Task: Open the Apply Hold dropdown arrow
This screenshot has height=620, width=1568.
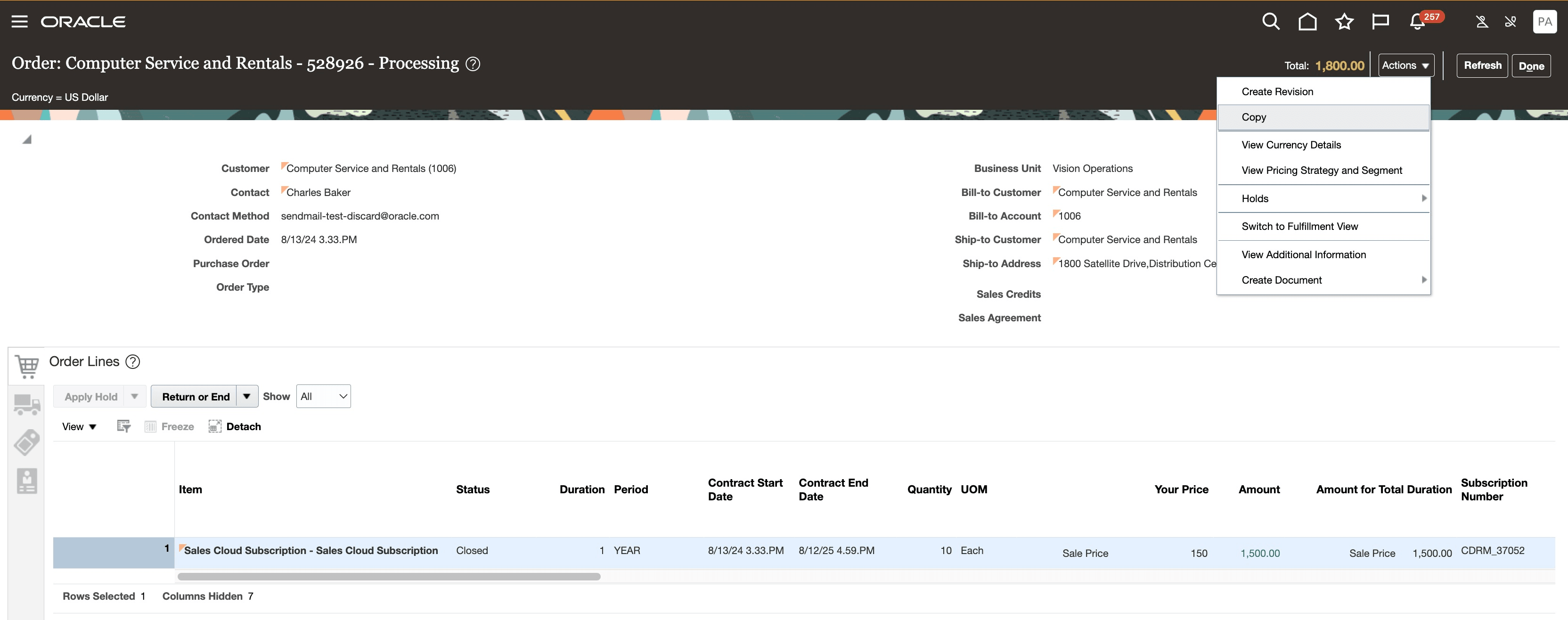Action: 135,397
